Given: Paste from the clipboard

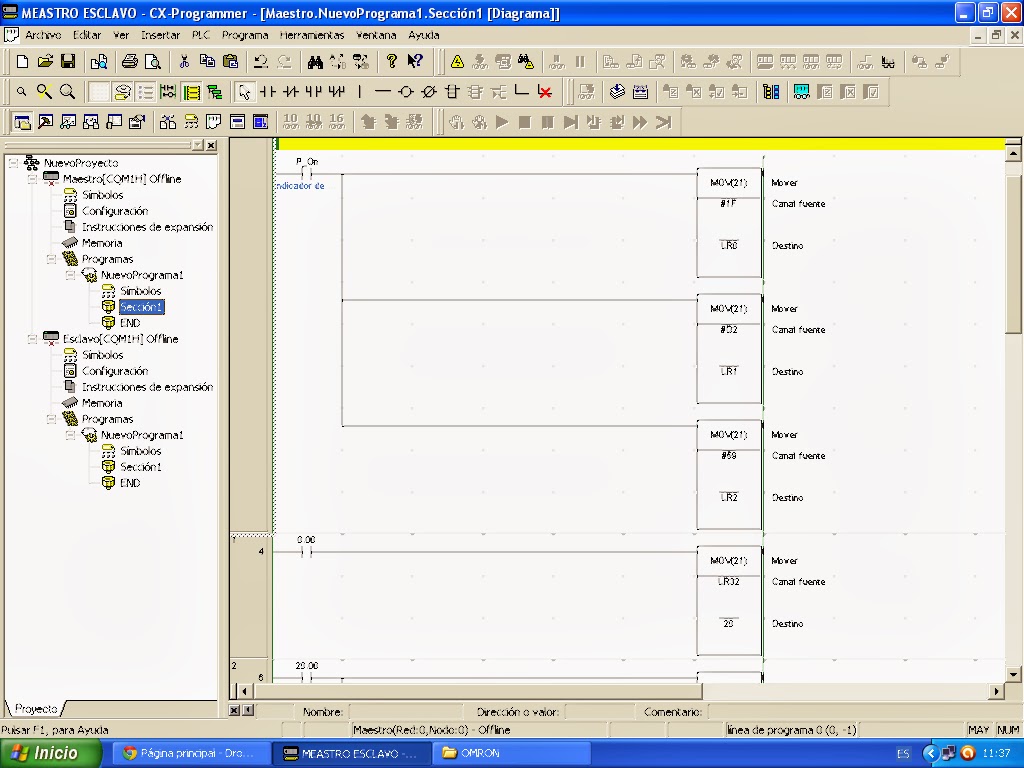Looking at the screenshot, I should [230, 61].
